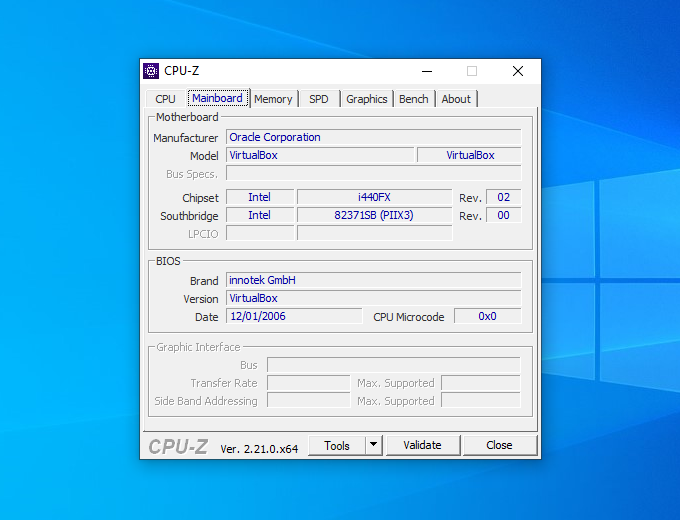Click the empty Graphic Interface Bus field
This screenshot has height=520, width=680.
(x=394, y=365)
